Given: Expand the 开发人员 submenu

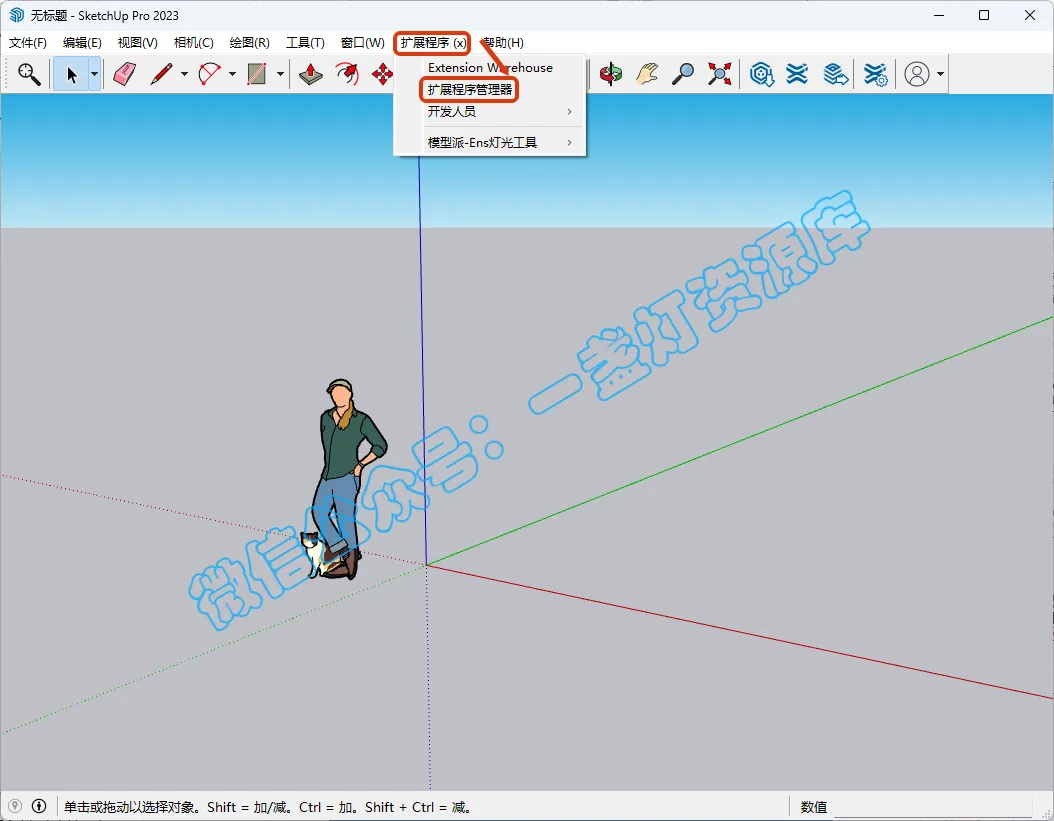Looking at the screenshot, I should pyautogui.click(x=490, y=112).
